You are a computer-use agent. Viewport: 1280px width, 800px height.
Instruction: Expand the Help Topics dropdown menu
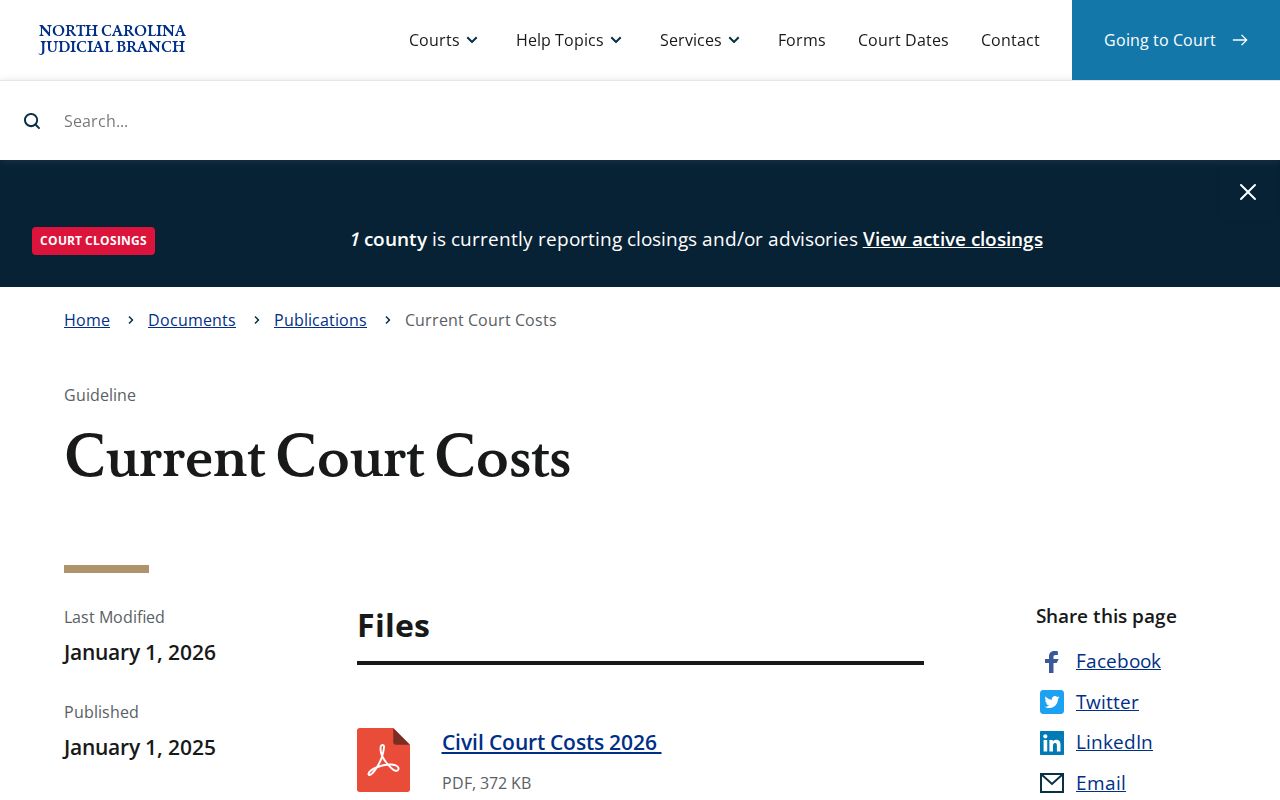pos(569,40)
